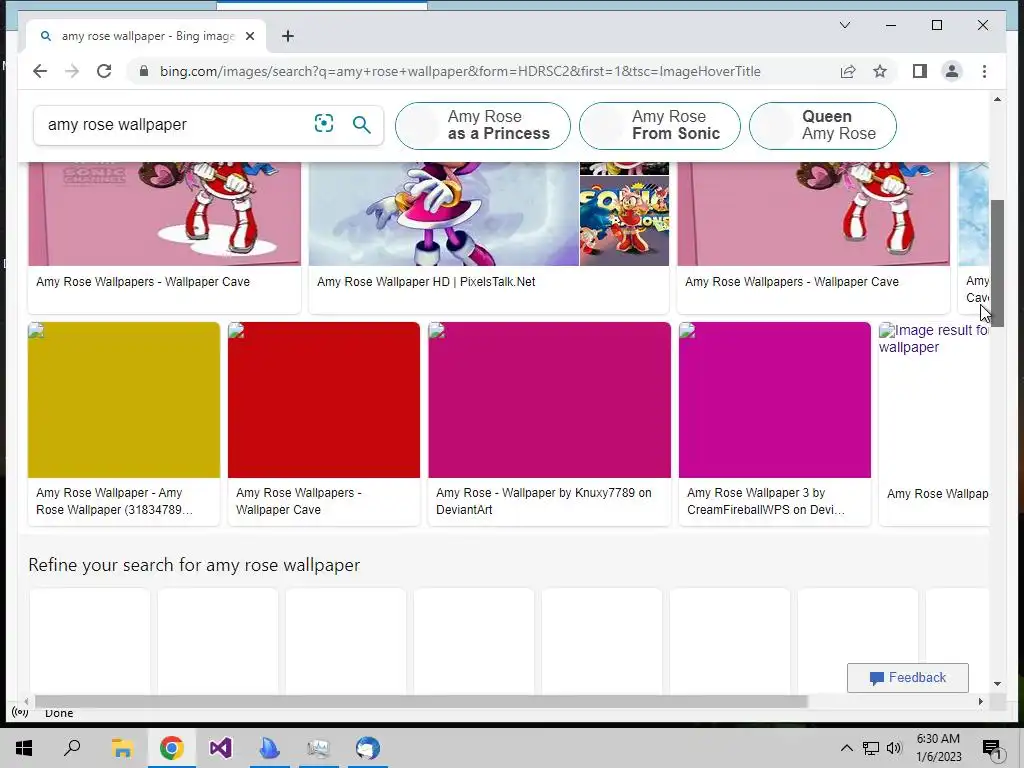This screenshot has width=1024, height=768.
Task: Click the page vertical scrollbar thumb
Action: pyautogui.click(x=997, y=263)
